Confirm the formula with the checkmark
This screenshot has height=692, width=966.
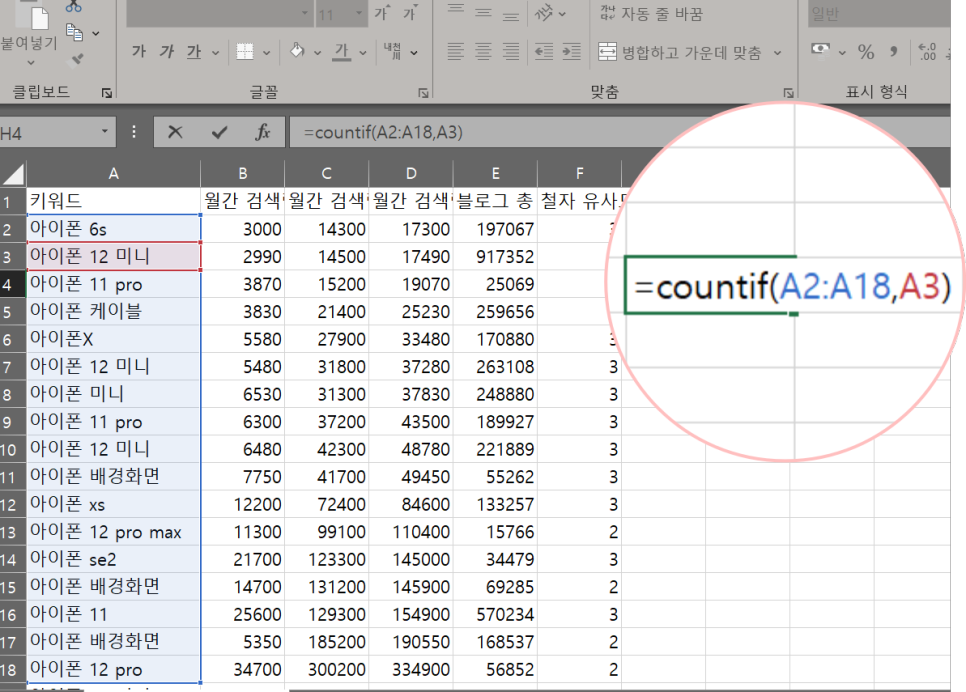(x=219, y=132)
